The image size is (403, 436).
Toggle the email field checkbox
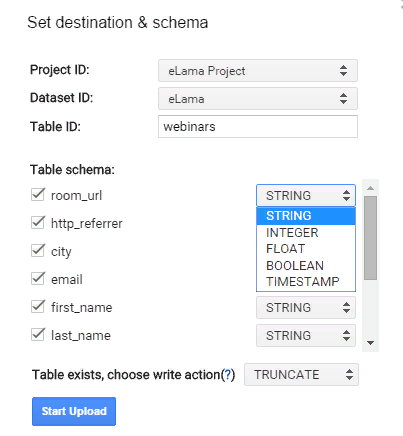click(x=38, y=278)
